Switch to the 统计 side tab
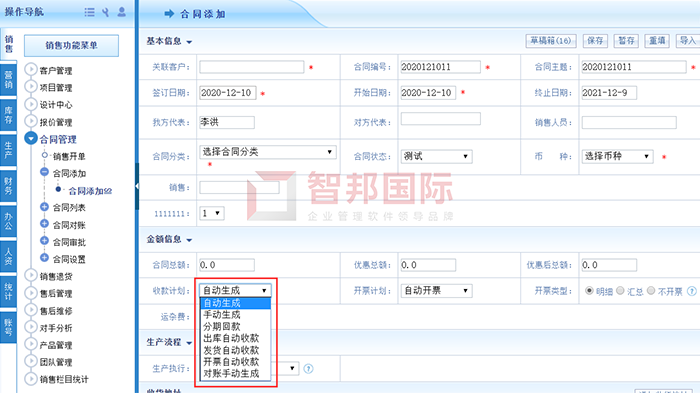The width and height of the screenshot is (700, 393). click(x=8, y=291)
